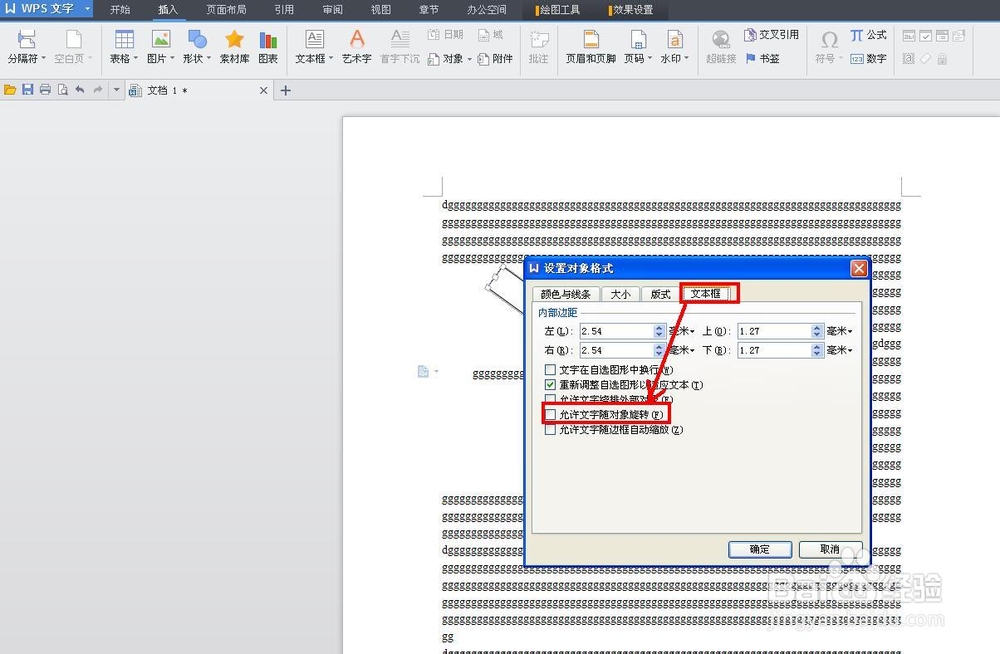
Task: Click the 形状 shapes icon
Action: [197, 40]
